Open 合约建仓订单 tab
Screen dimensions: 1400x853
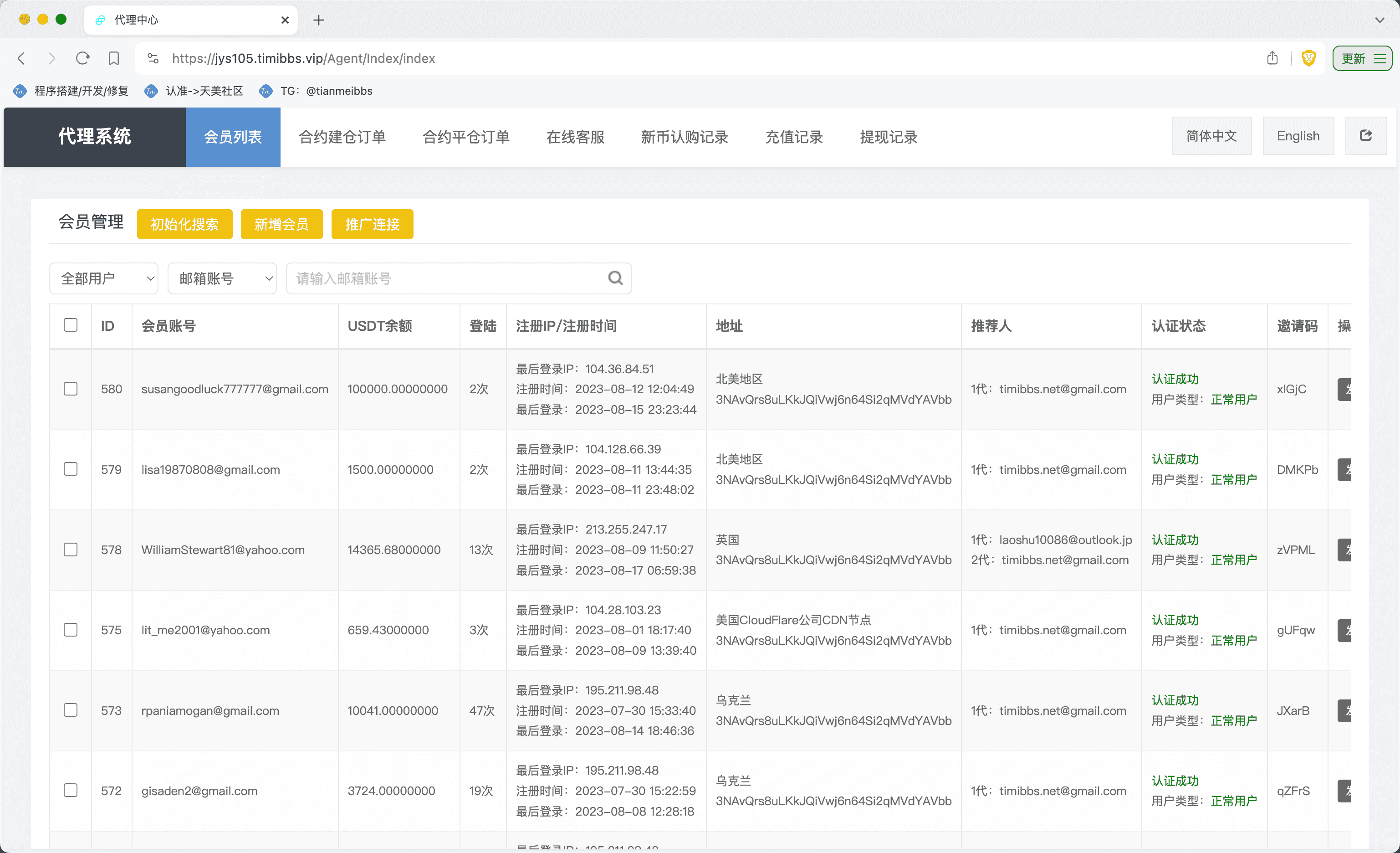pos(342,137)
